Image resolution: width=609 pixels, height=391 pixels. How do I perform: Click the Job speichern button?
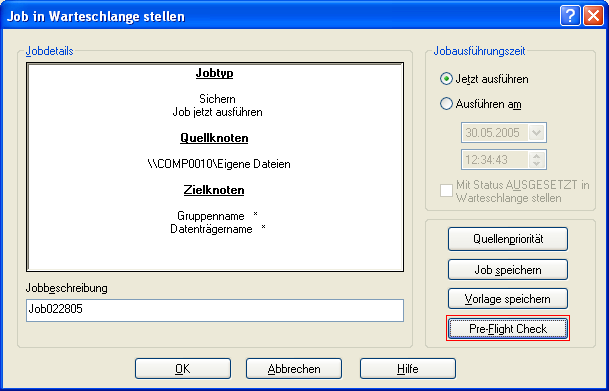coord(508,269)
